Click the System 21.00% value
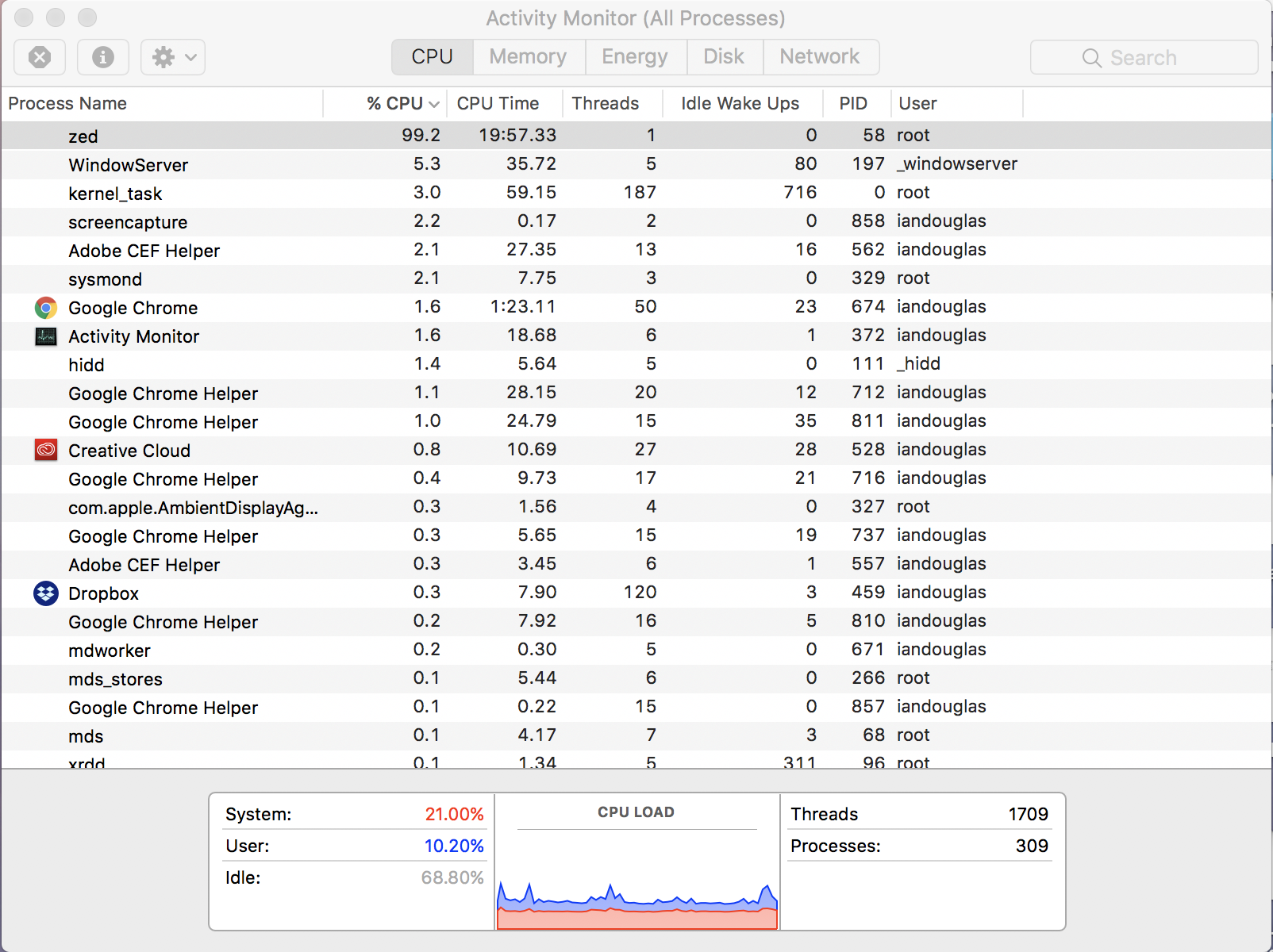This screenshot has width=1273, height=952. point(454,814)
